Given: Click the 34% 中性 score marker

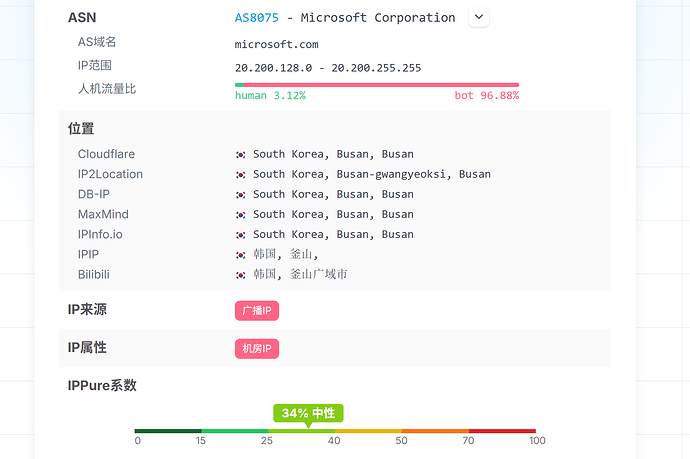Looking at the screenshot, I should 308,413.
